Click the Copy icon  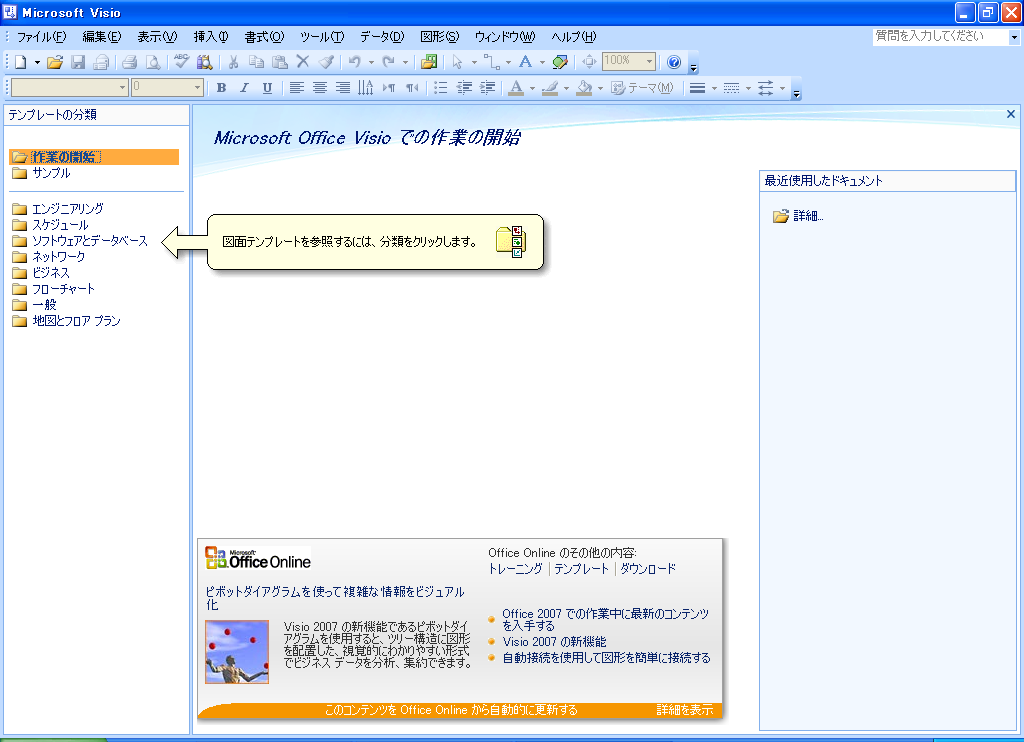pos(257,62)
